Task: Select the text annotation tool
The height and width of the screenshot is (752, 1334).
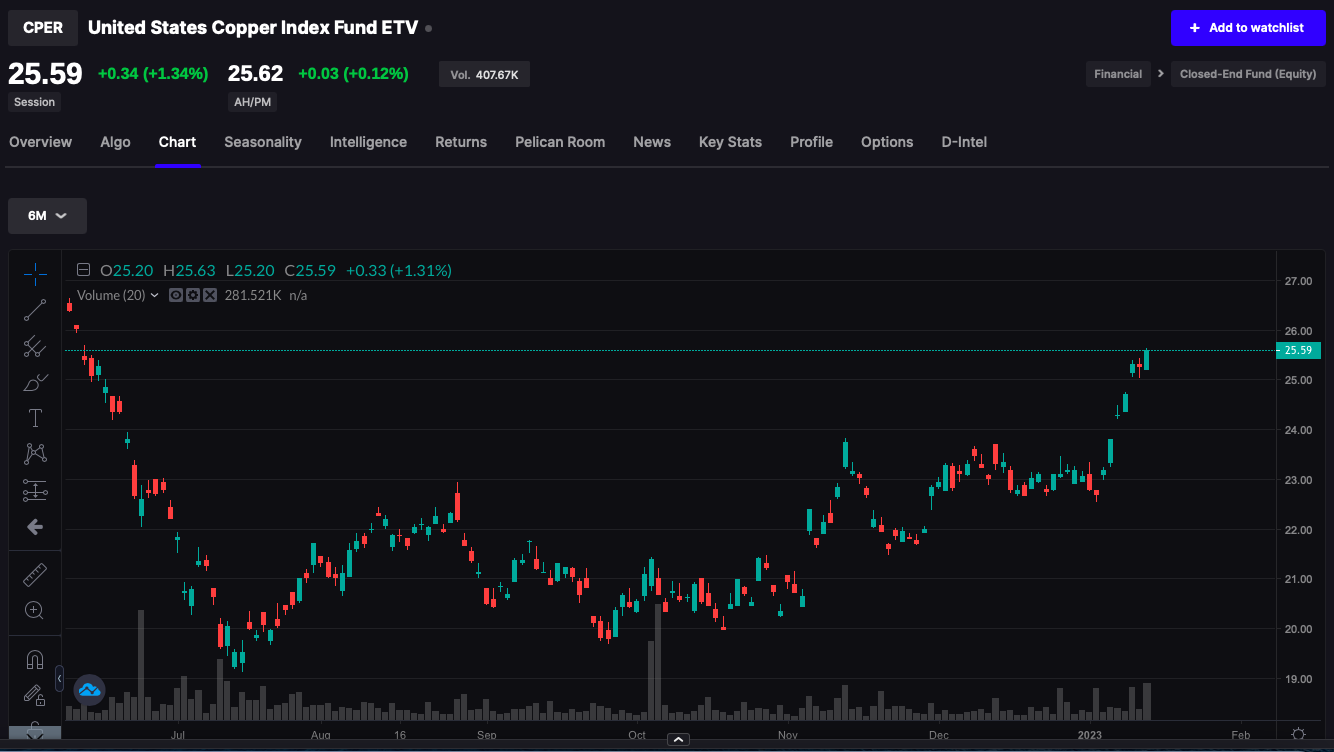Action: tap(35, 418)
